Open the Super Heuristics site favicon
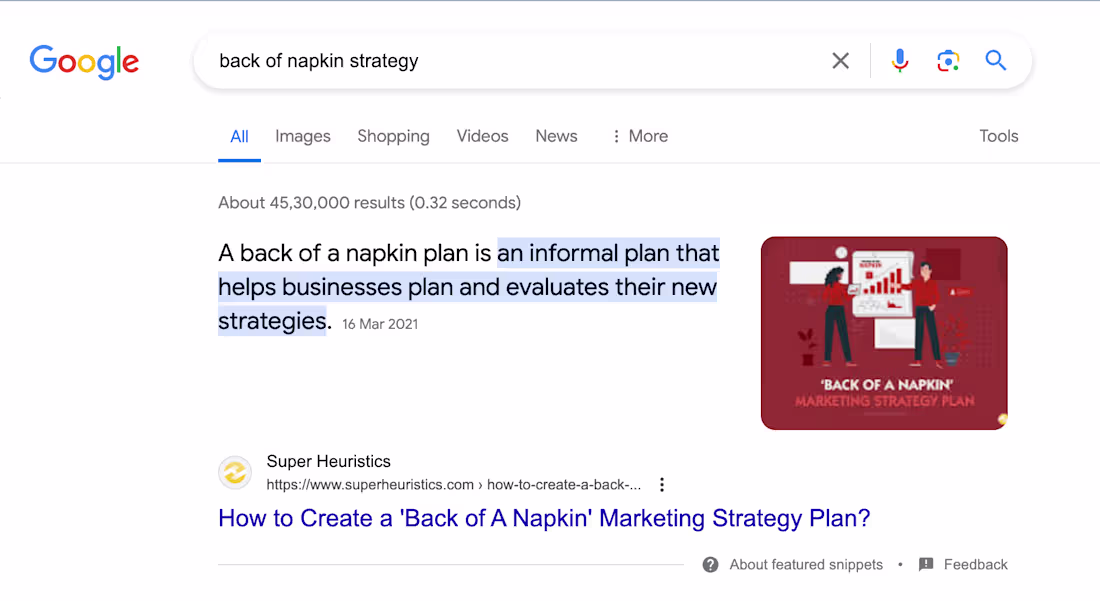 pyautogui.click(x=235, y=472)
